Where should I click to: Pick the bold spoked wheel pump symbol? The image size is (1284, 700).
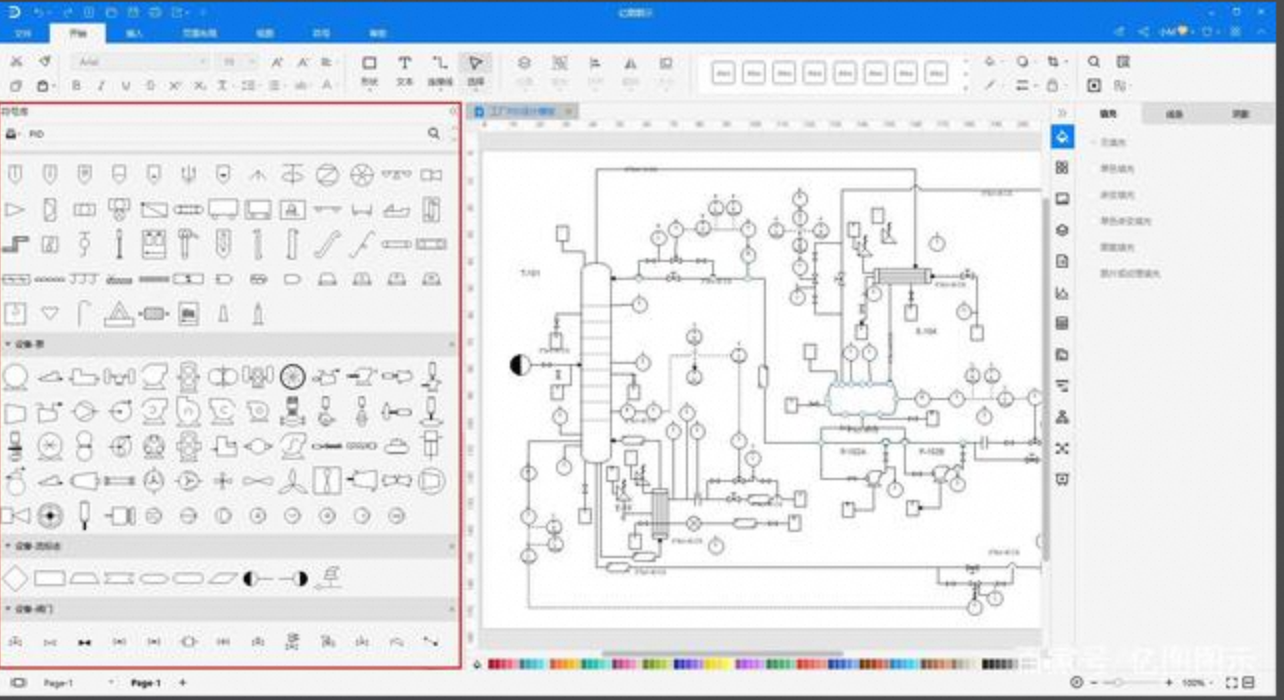[x=292, y=376]
